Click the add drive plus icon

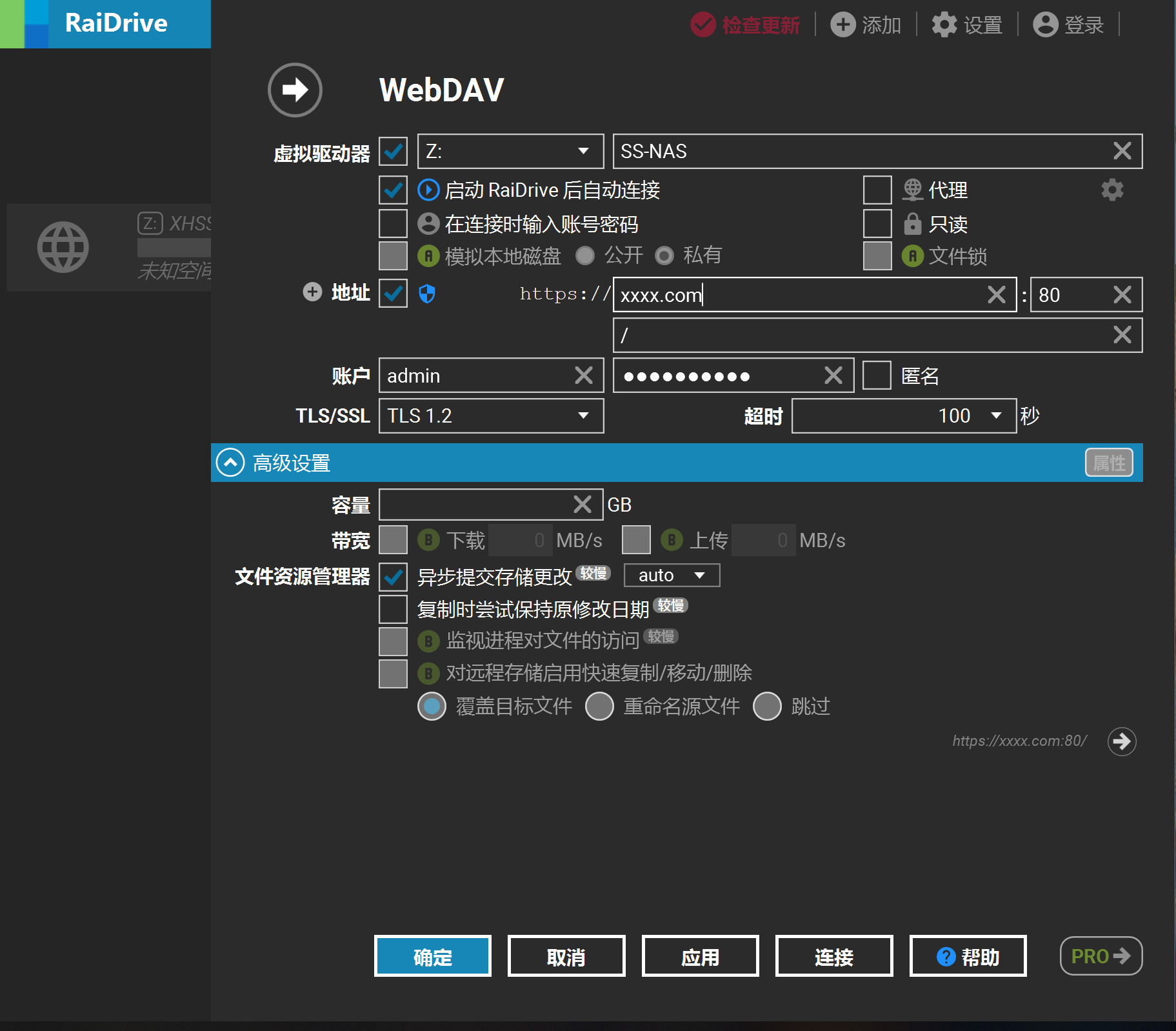tap(842, 25)
